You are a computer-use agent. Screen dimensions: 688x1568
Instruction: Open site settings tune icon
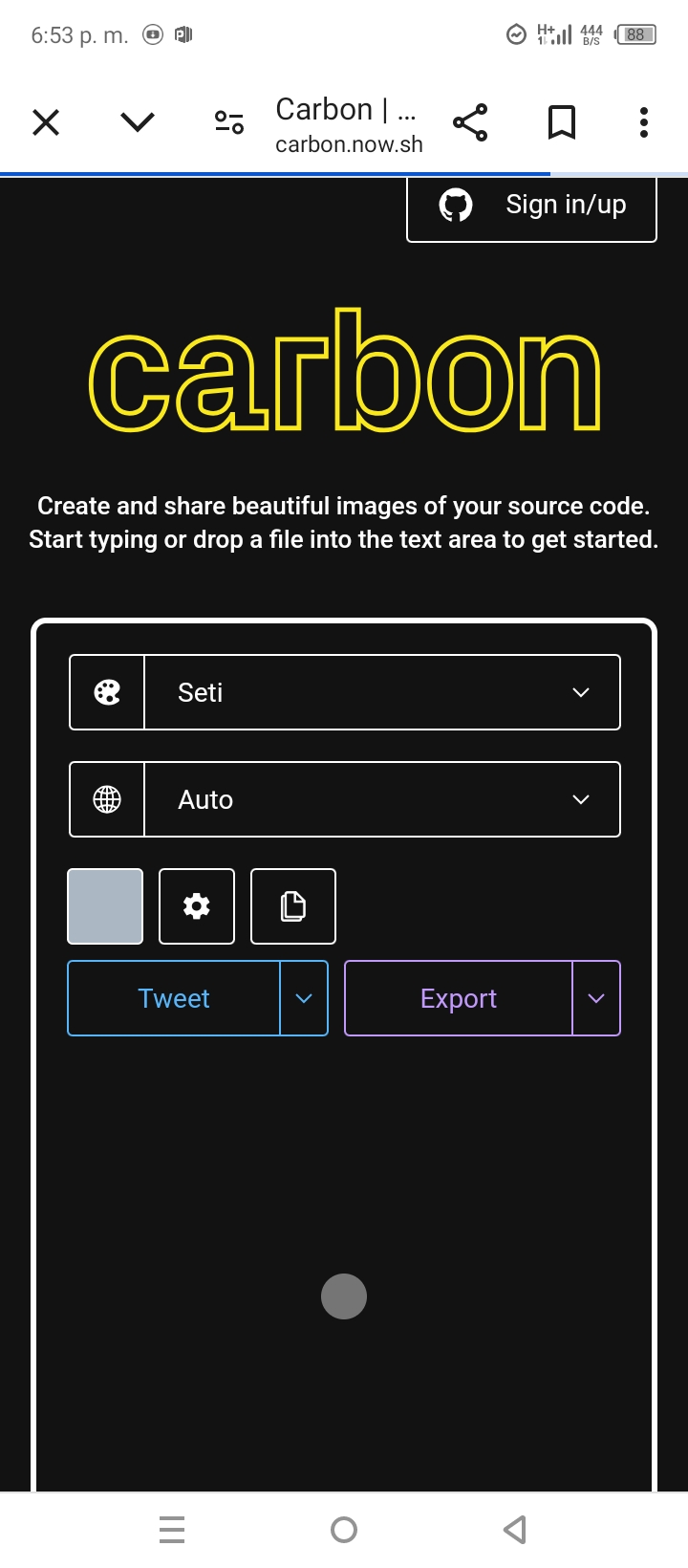pos(229,122)
